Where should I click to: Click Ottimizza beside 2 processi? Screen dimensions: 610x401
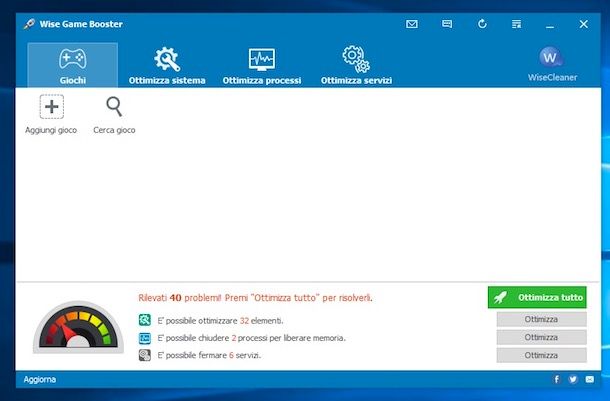(542, 337)
